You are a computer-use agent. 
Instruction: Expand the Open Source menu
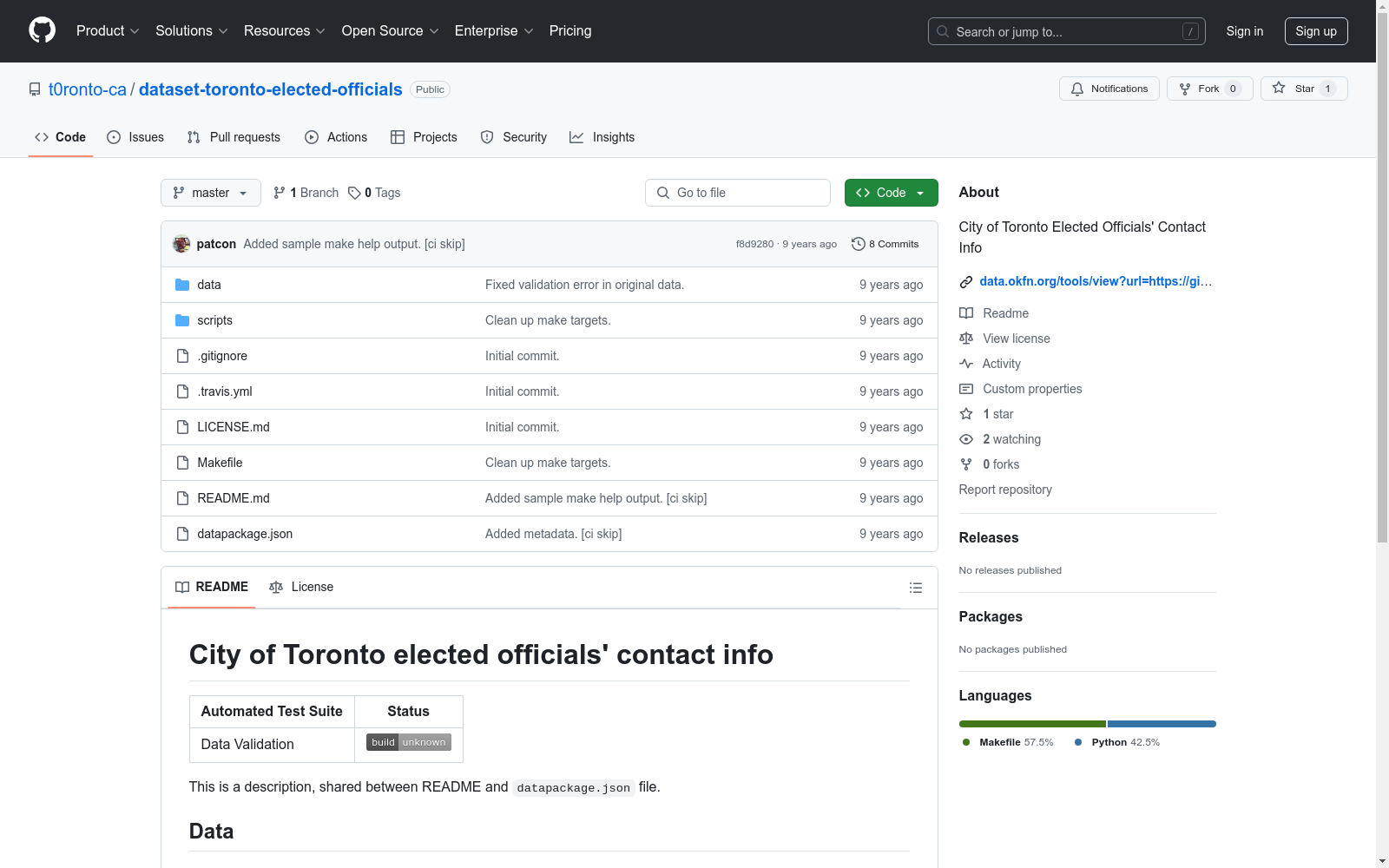[x=391, y=31]
